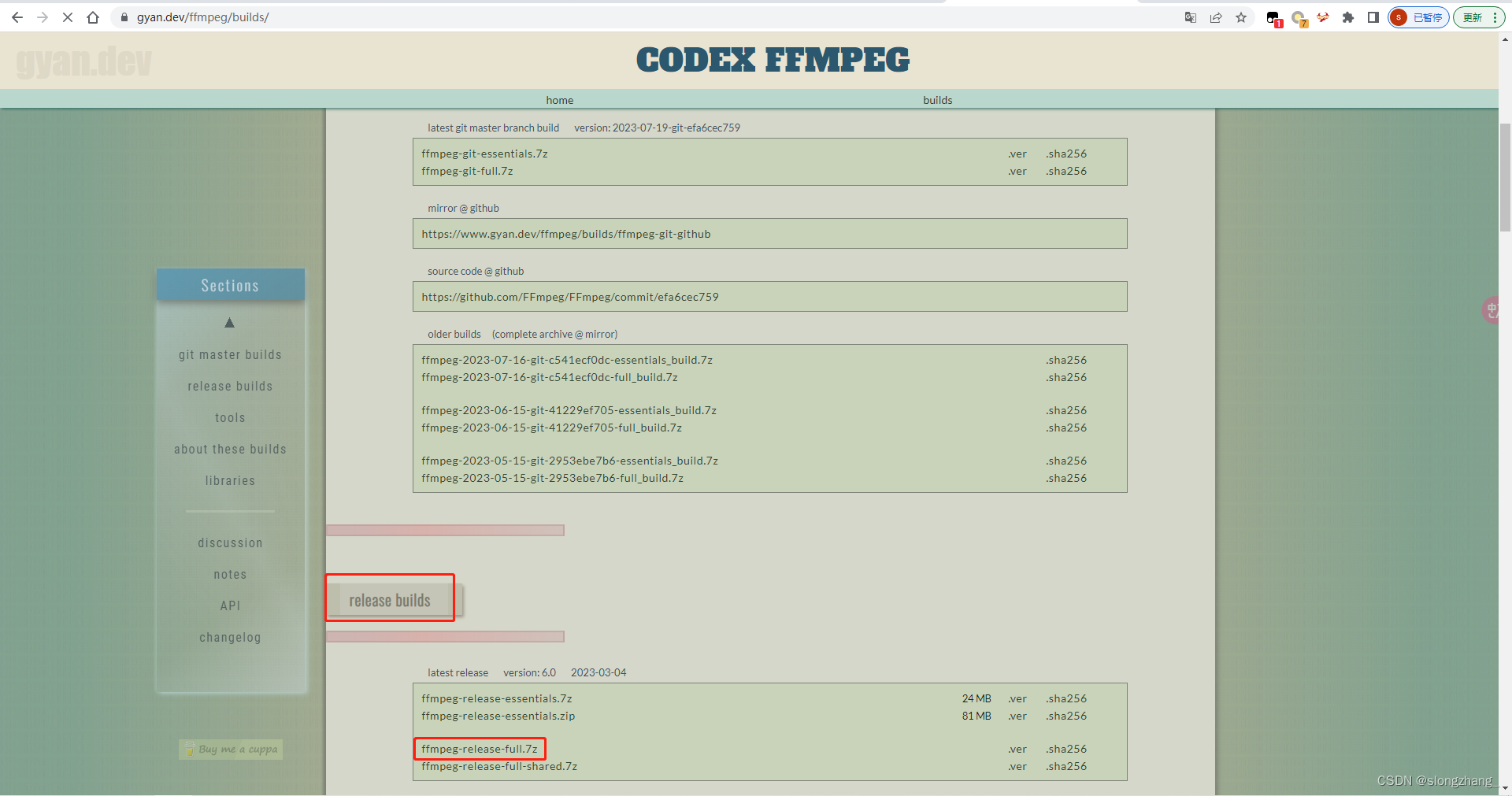
Task: Stop loading the page
Action: coord(68,17)
